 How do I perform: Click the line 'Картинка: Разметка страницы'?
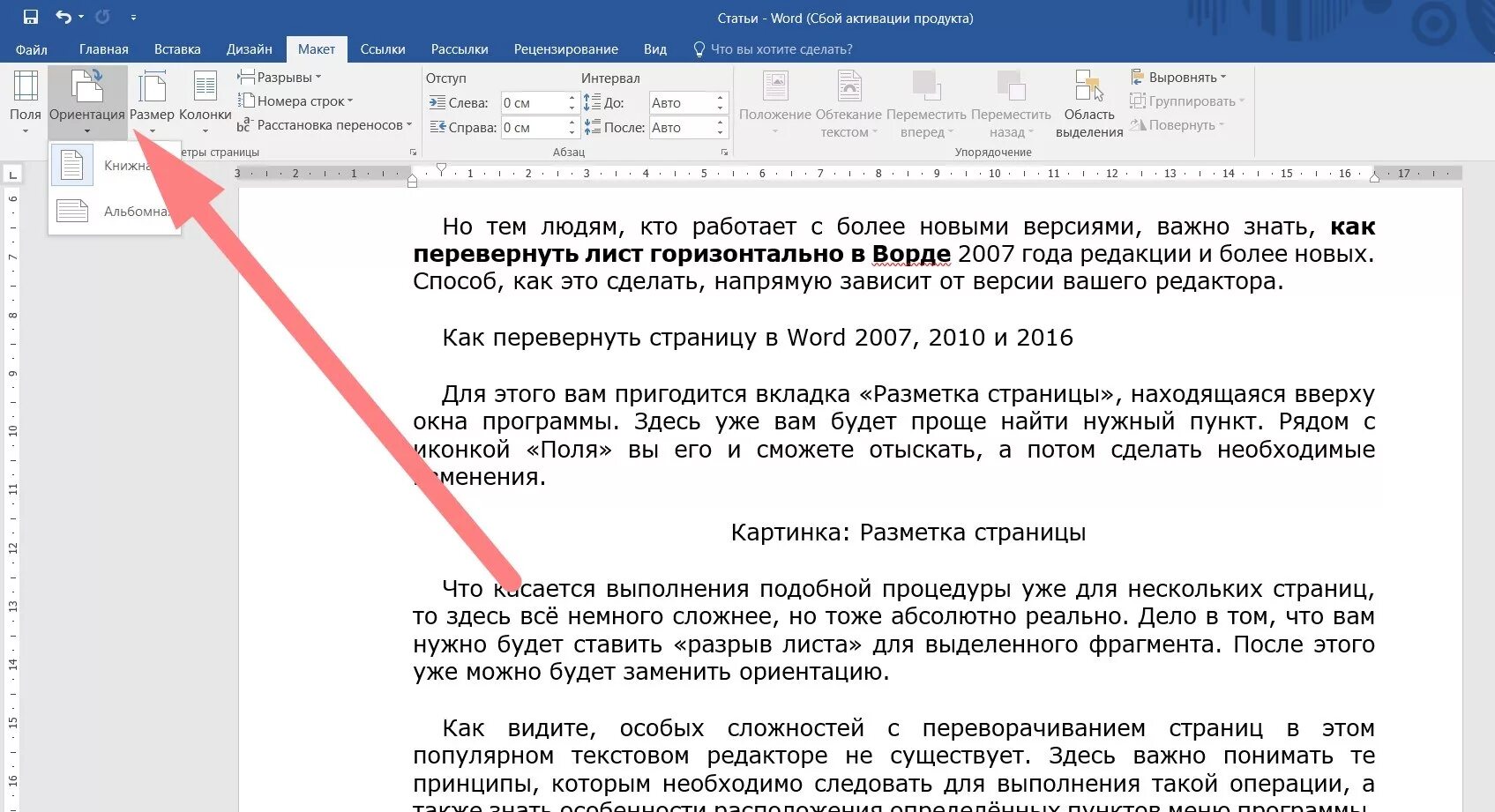click(908, 533)
